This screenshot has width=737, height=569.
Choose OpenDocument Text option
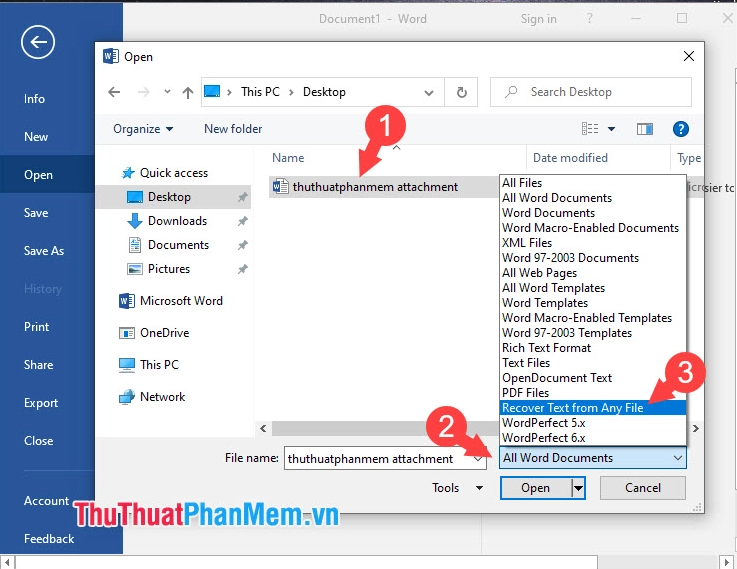(592, 378)
